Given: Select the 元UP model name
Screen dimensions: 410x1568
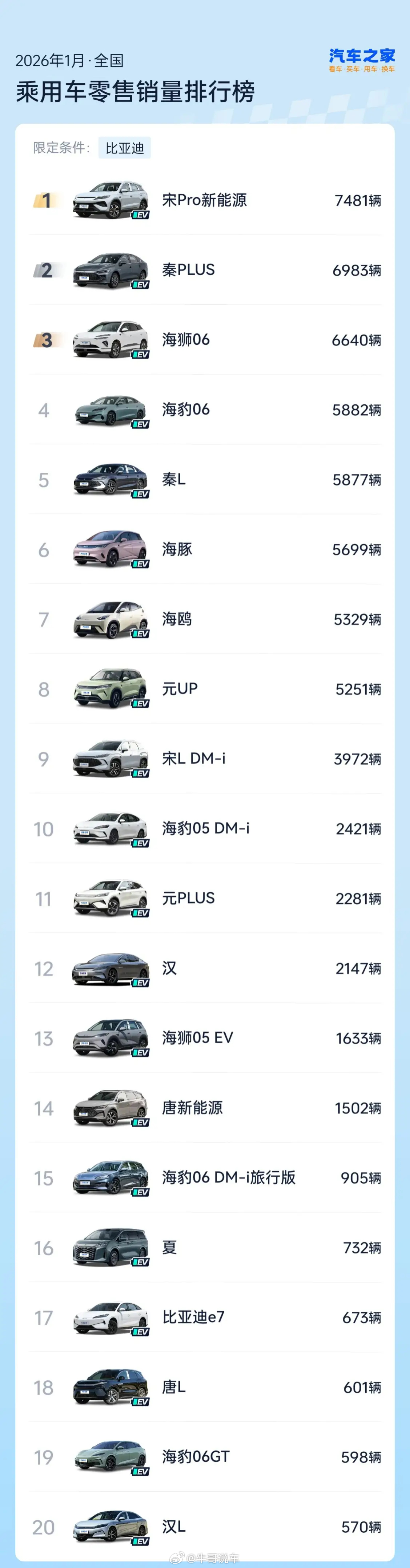Looking at the screenshot, I should [180, 689].
